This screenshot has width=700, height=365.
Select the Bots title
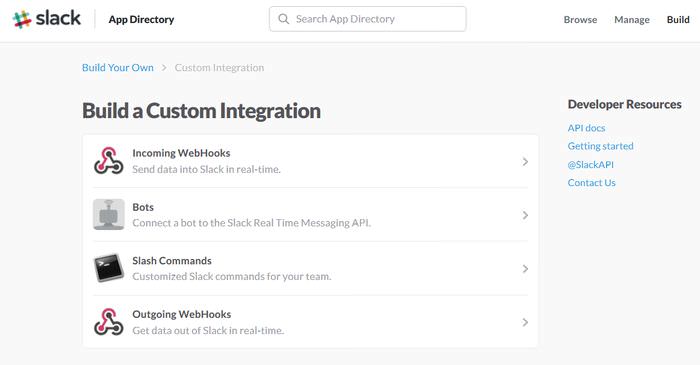point(143,207)
